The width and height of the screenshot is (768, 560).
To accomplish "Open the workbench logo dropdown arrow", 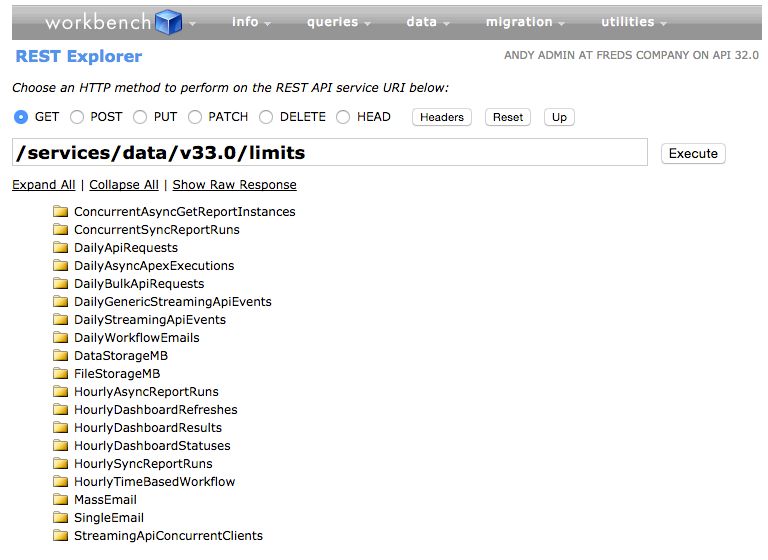I will point(192,24).
